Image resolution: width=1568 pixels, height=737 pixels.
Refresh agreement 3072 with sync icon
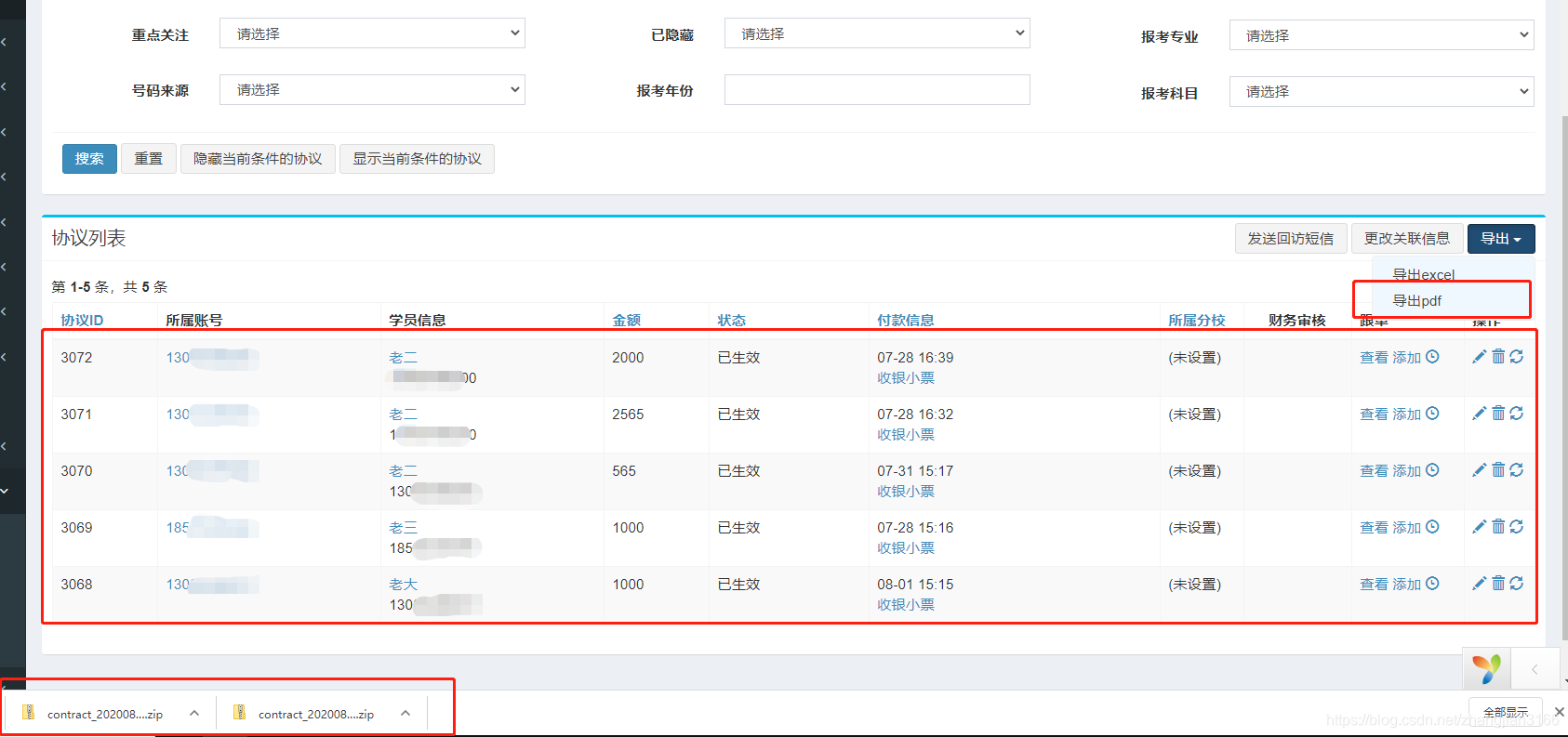(x=1516, y=357)
